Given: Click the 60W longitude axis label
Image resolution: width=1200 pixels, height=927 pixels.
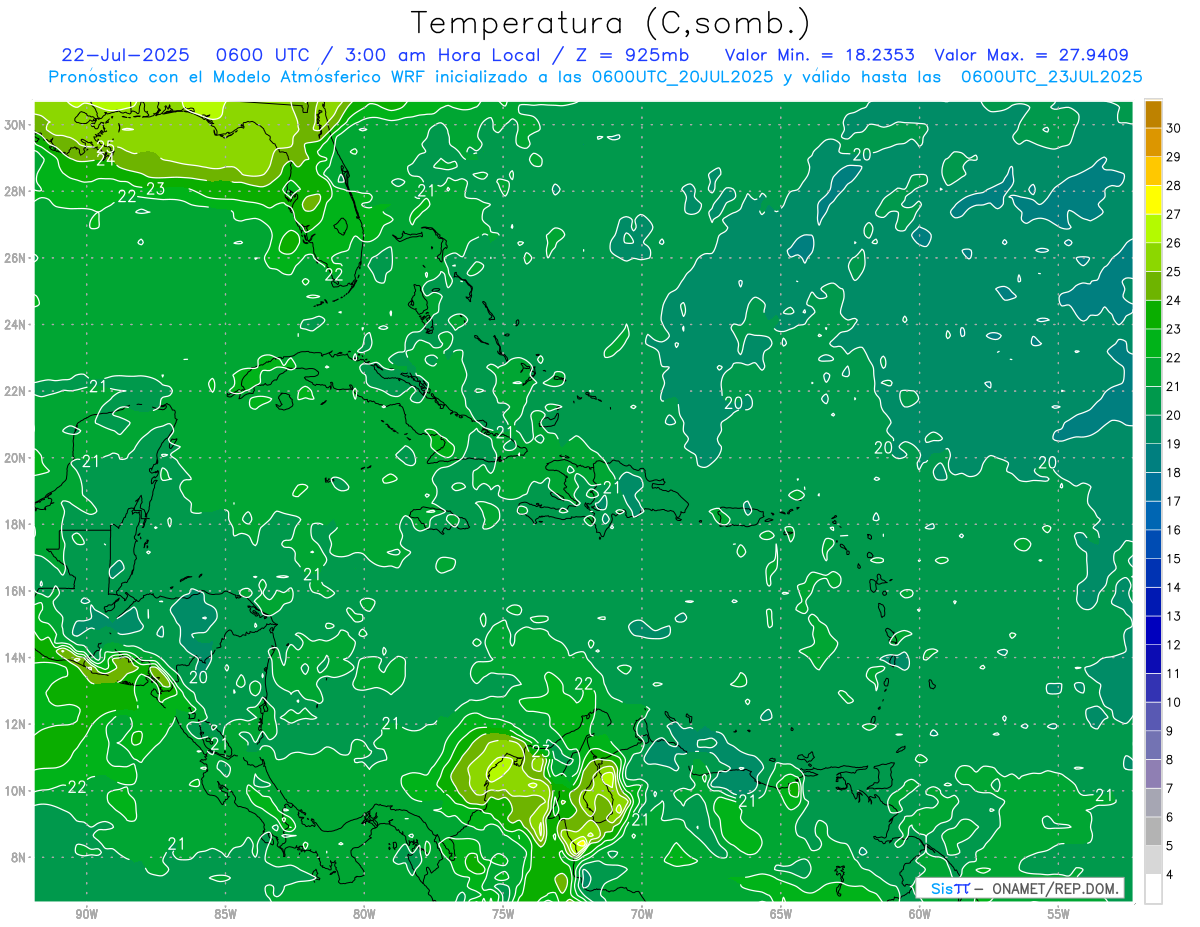Looking at the screenshot, I should pos(920,914).
